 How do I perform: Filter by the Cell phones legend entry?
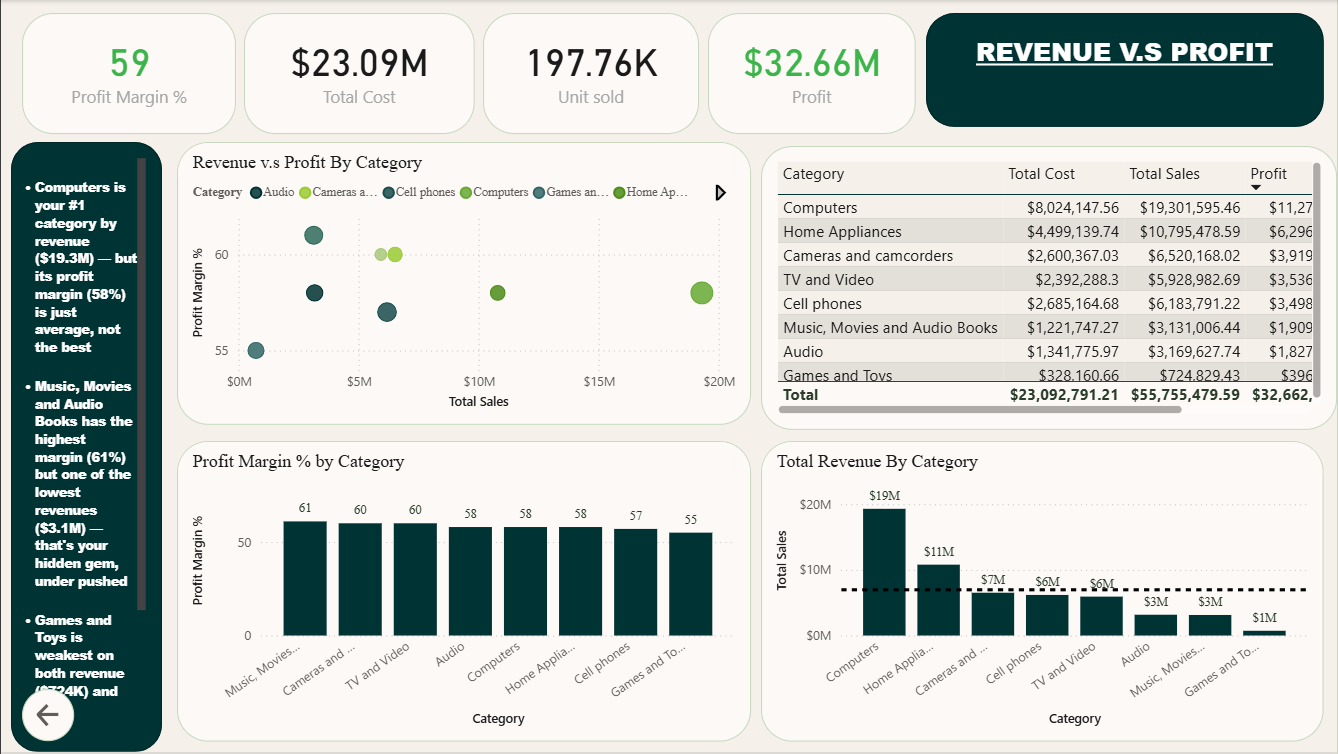(418, 192)
